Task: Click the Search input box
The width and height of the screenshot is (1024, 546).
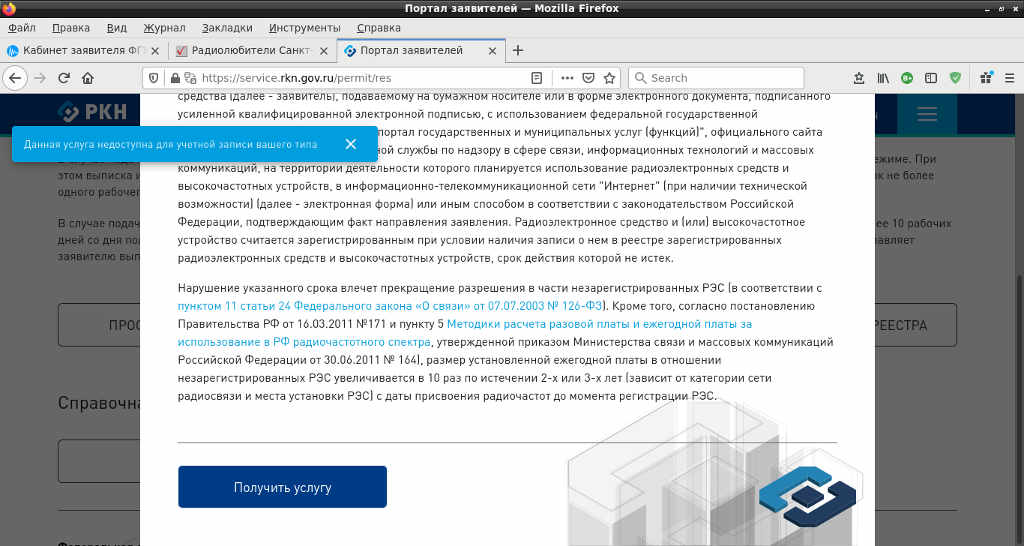Action: [x=716, y=78]
